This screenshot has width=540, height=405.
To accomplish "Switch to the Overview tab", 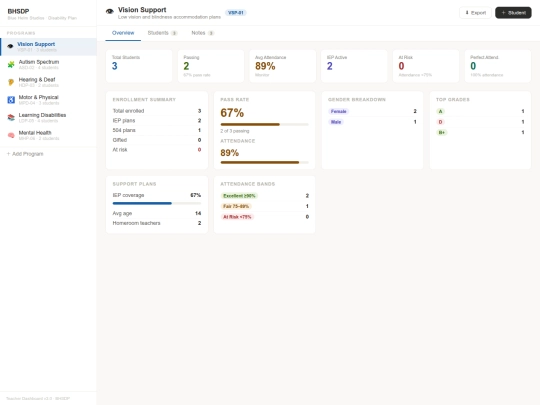I will (123, 33).
